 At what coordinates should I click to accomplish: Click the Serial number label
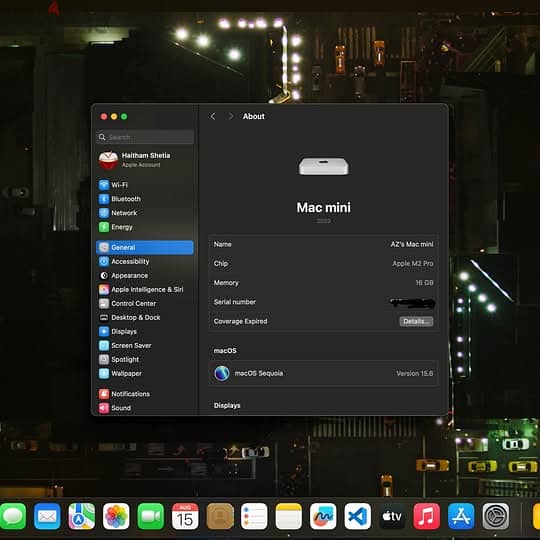(235, 302)
